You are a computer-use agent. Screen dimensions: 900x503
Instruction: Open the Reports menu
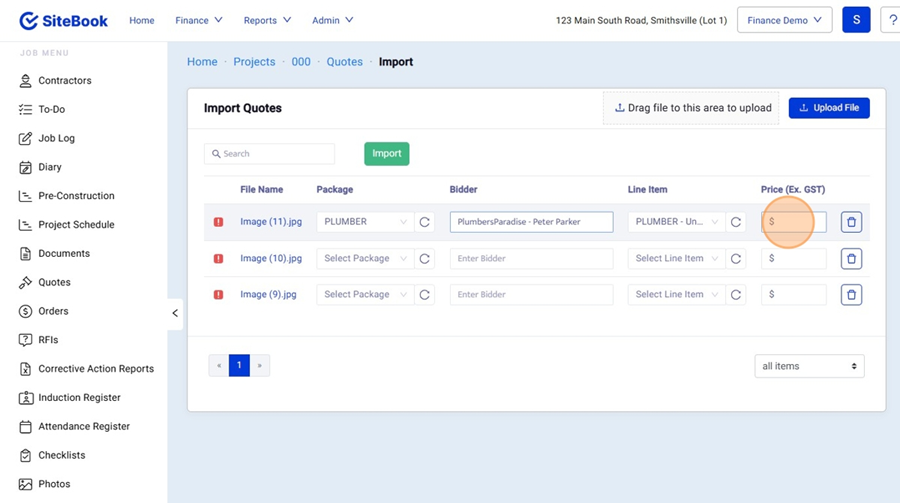coord(267,20)
